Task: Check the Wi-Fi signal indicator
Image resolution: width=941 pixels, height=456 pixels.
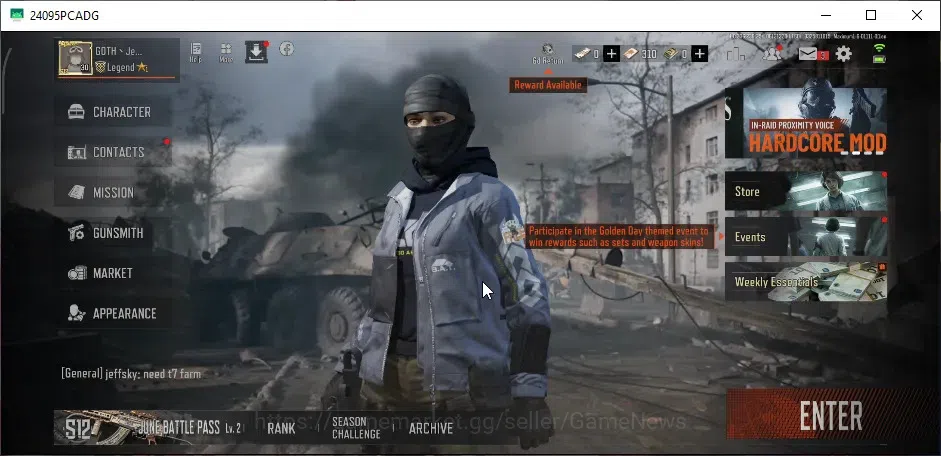Action: click(x=879, y=47)
